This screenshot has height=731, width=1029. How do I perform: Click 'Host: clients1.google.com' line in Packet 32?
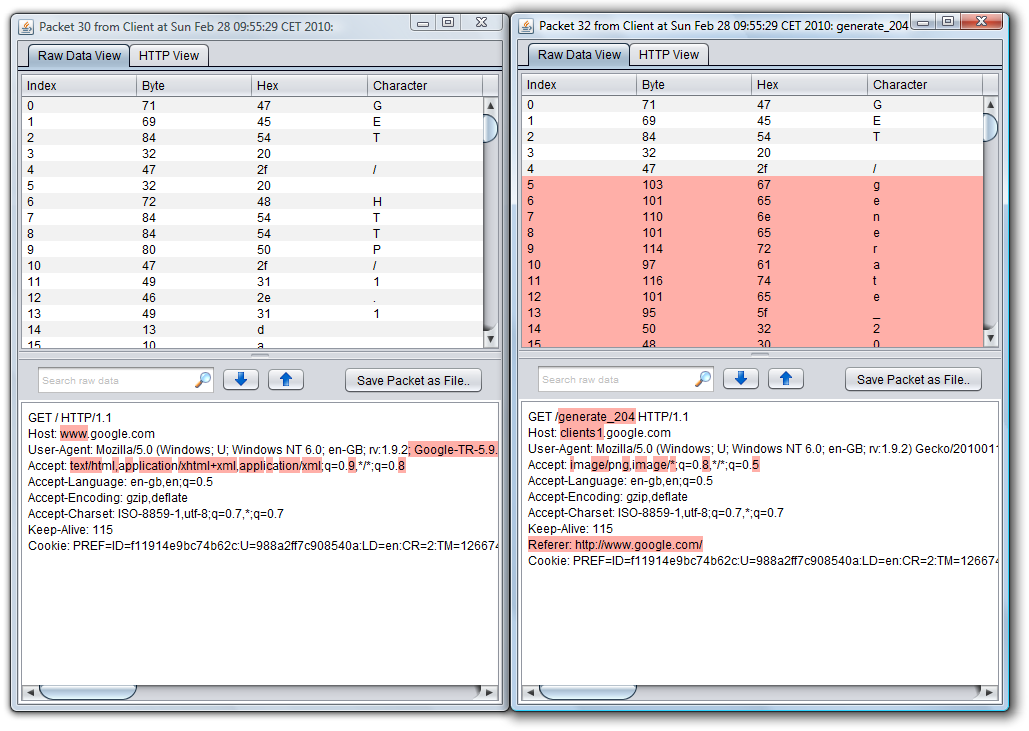coord(599,433)
